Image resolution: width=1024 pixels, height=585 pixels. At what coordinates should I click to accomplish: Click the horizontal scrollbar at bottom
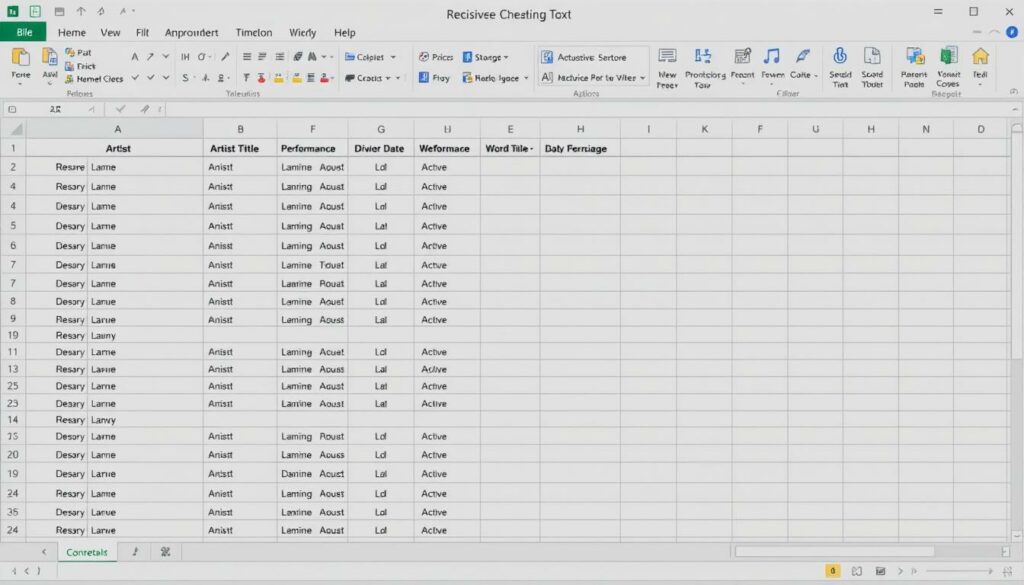[x=834, y=552]
